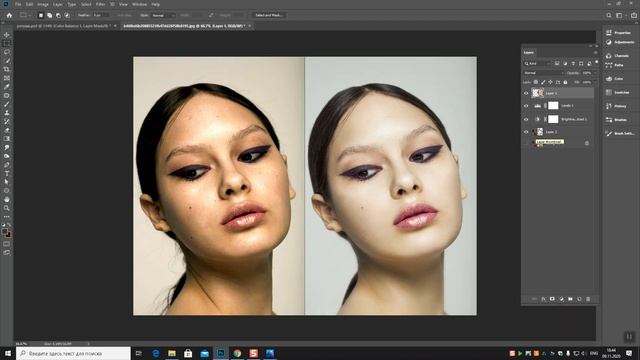
Task: Click the Feather input field
Action: tap(100, 15)
